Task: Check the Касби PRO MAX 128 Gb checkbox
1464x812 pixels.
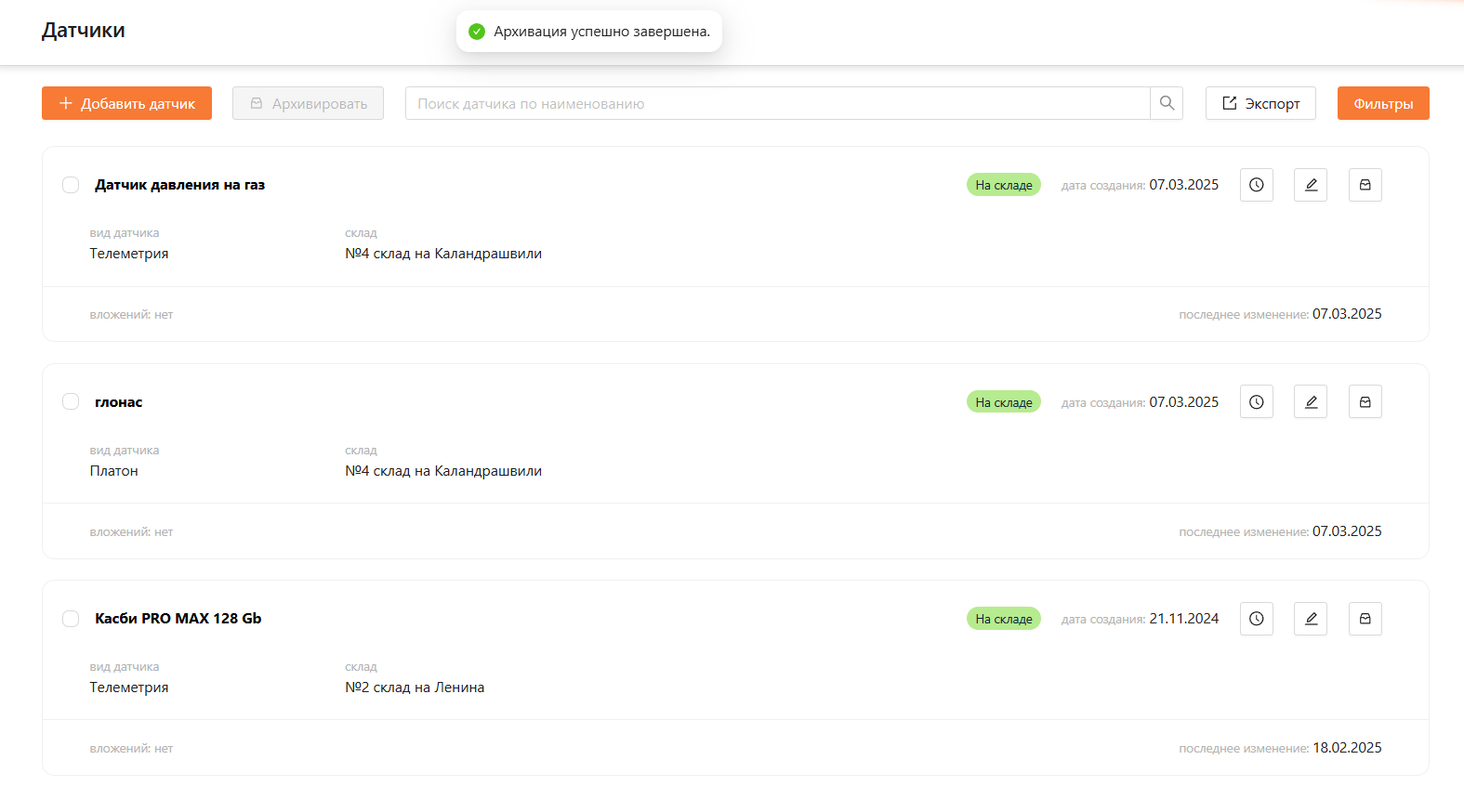Action: (x=71, y=619)
